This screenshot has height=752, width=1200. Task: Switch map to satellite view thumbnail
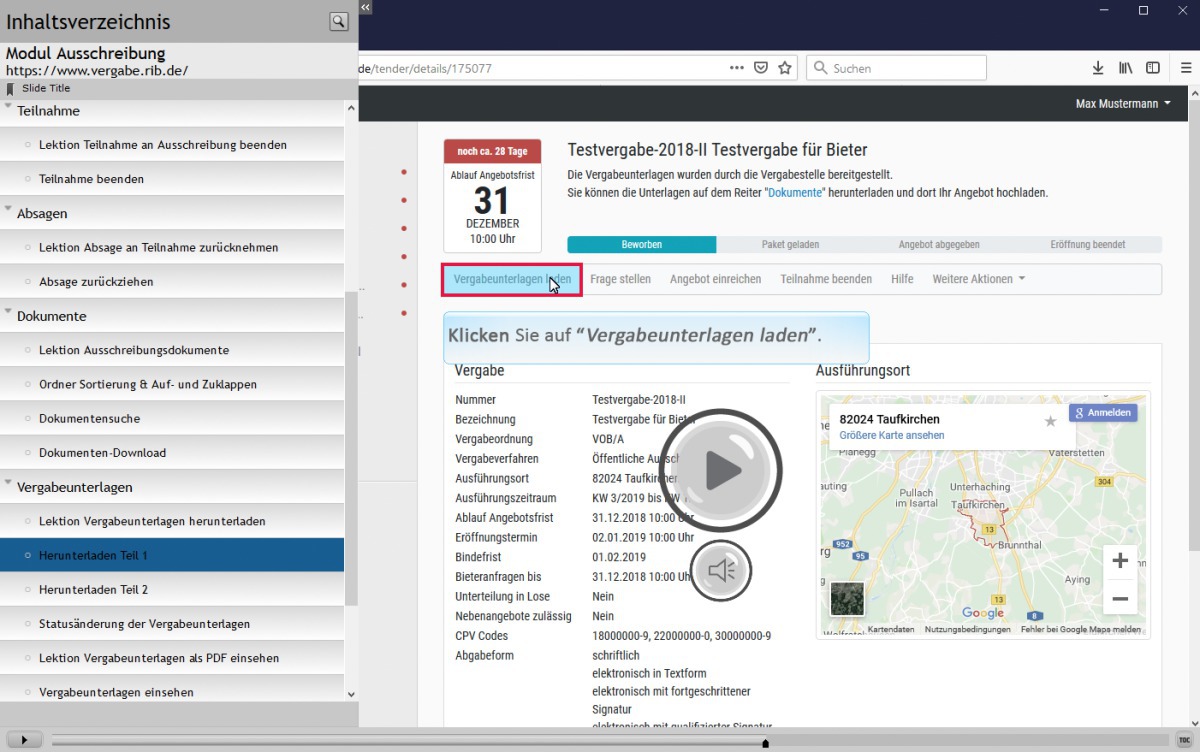[x=846, y=599]
